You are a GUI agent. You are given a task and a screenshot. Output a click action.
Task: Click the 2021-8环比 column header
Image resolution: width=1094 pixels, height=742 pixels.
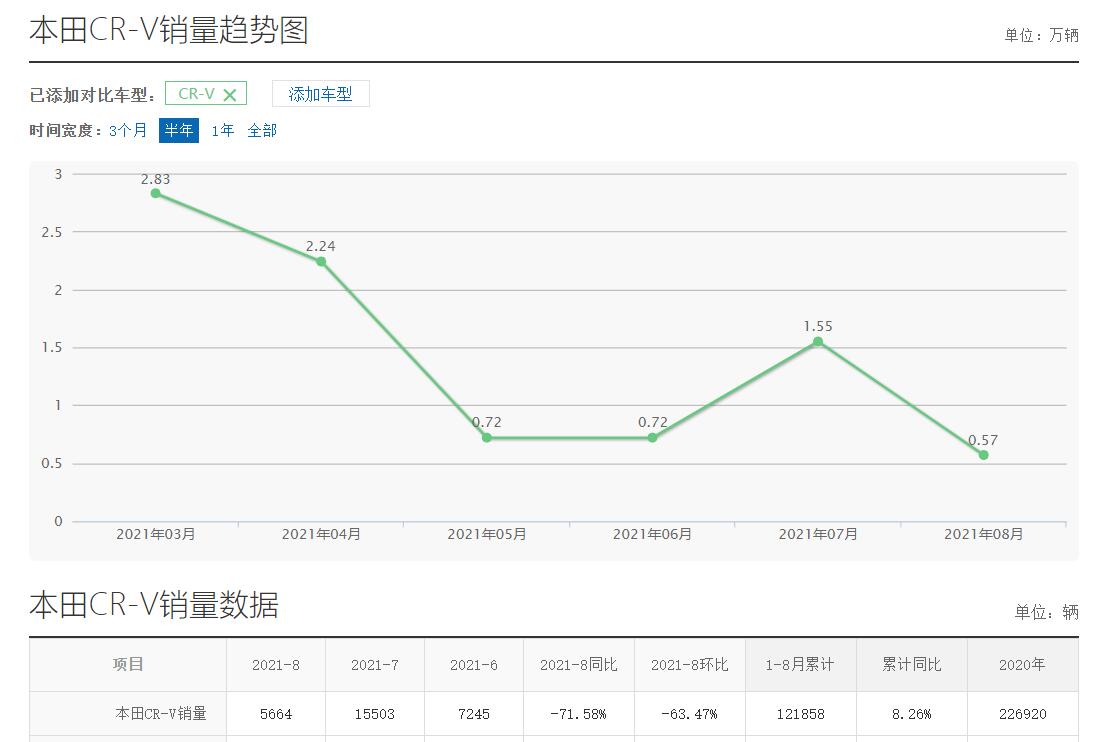pos(689,665)
